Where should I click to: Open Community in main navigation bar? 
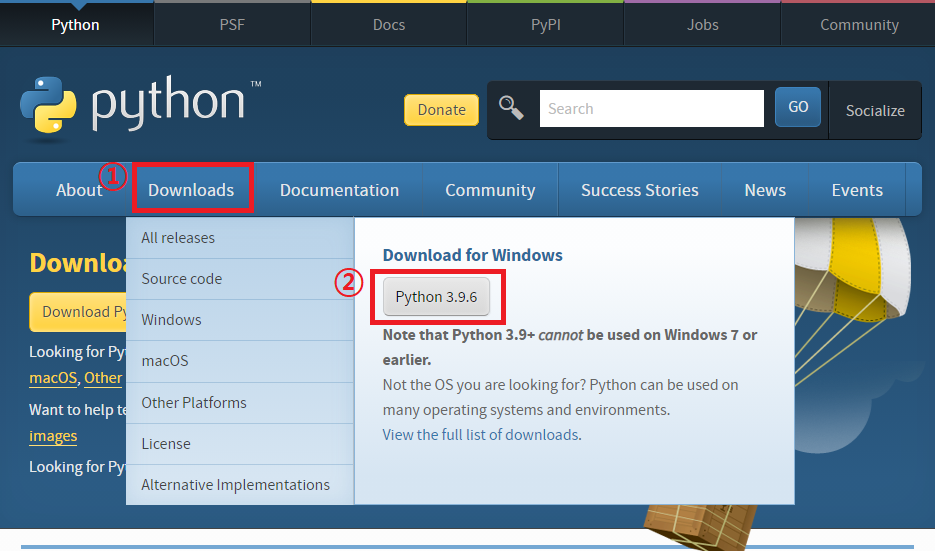(x=490, y=190)
